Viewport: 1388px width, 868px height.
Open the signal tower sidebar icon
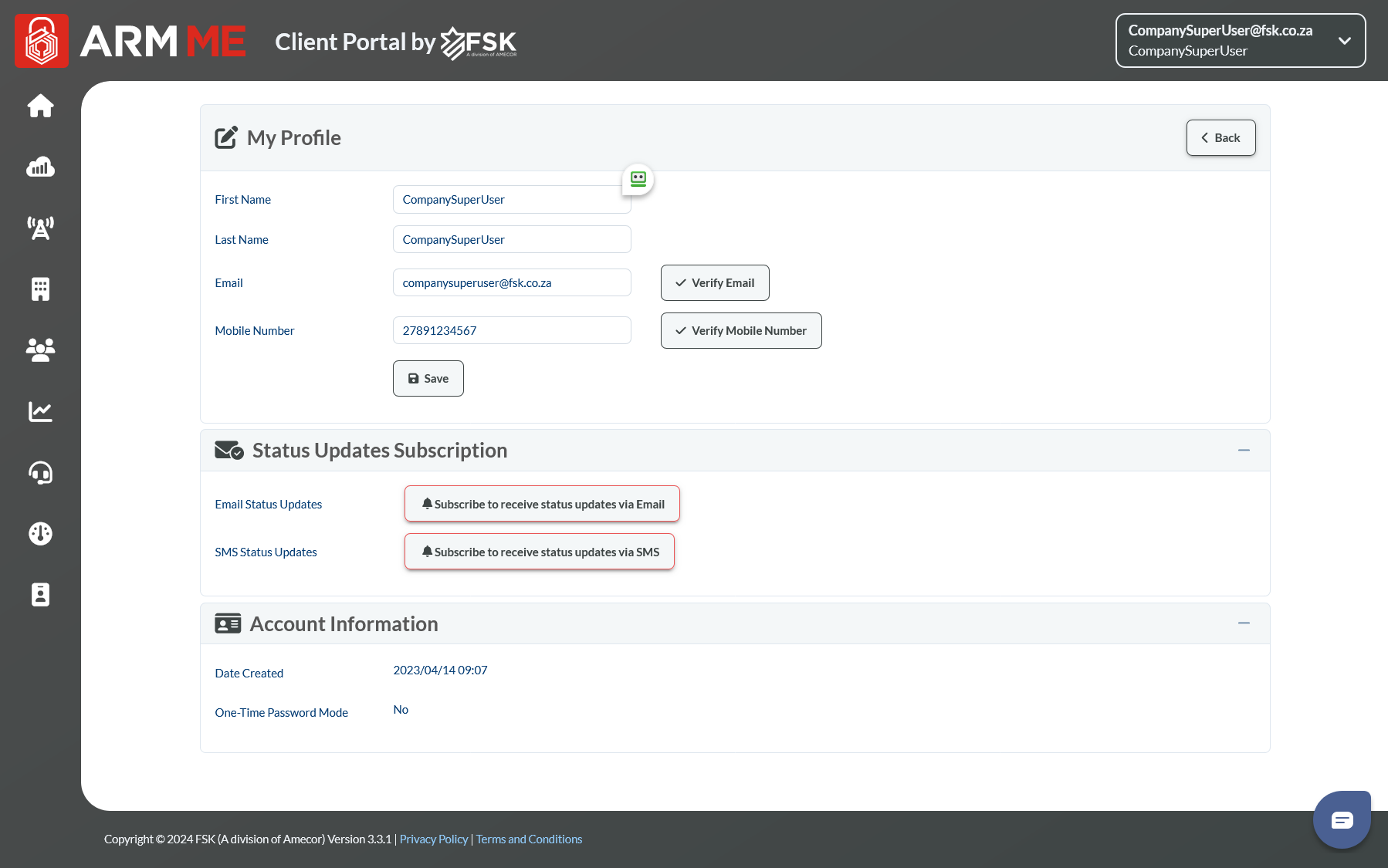pos(40,228)
